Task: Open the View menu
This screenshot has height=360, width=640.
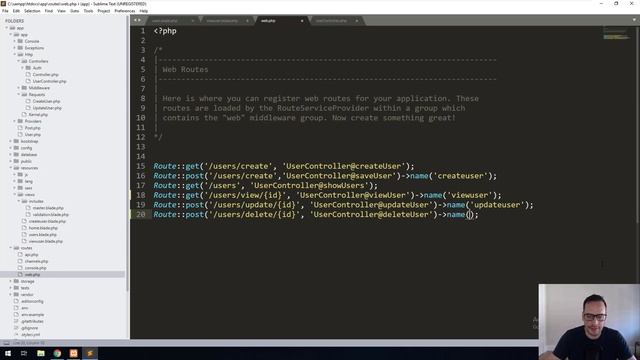Action: (61, 11)
